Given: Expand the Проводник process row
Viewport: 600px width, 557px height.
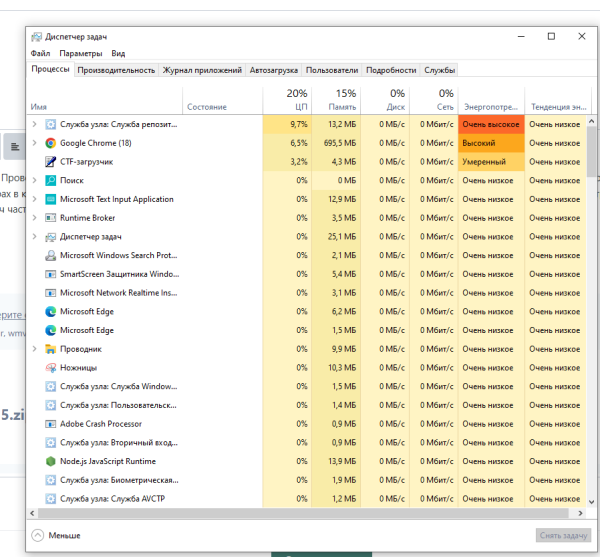Looking at the screenshot, I should [36, 349].
